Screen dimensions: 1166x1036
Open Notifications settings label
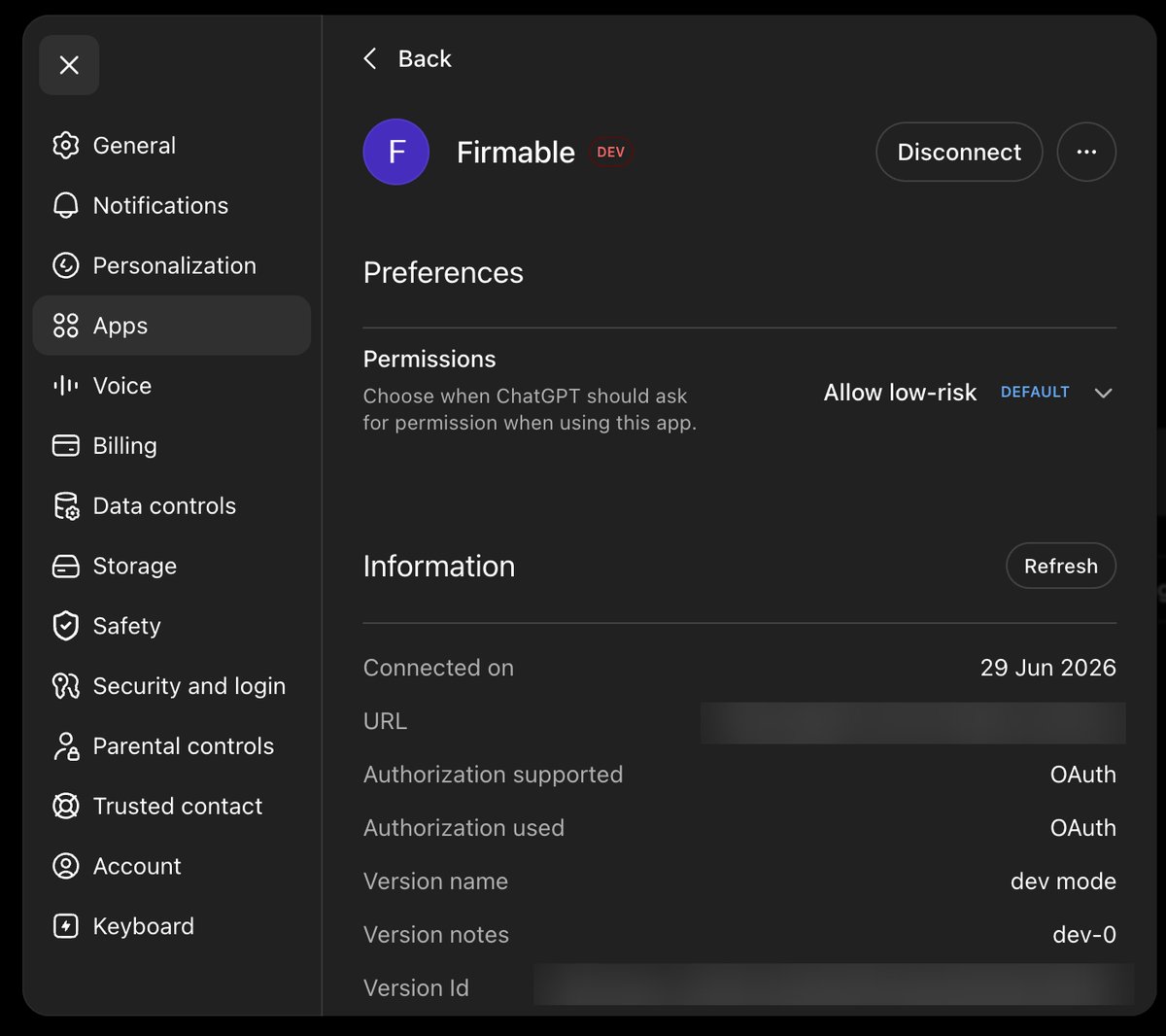point(160,206)
